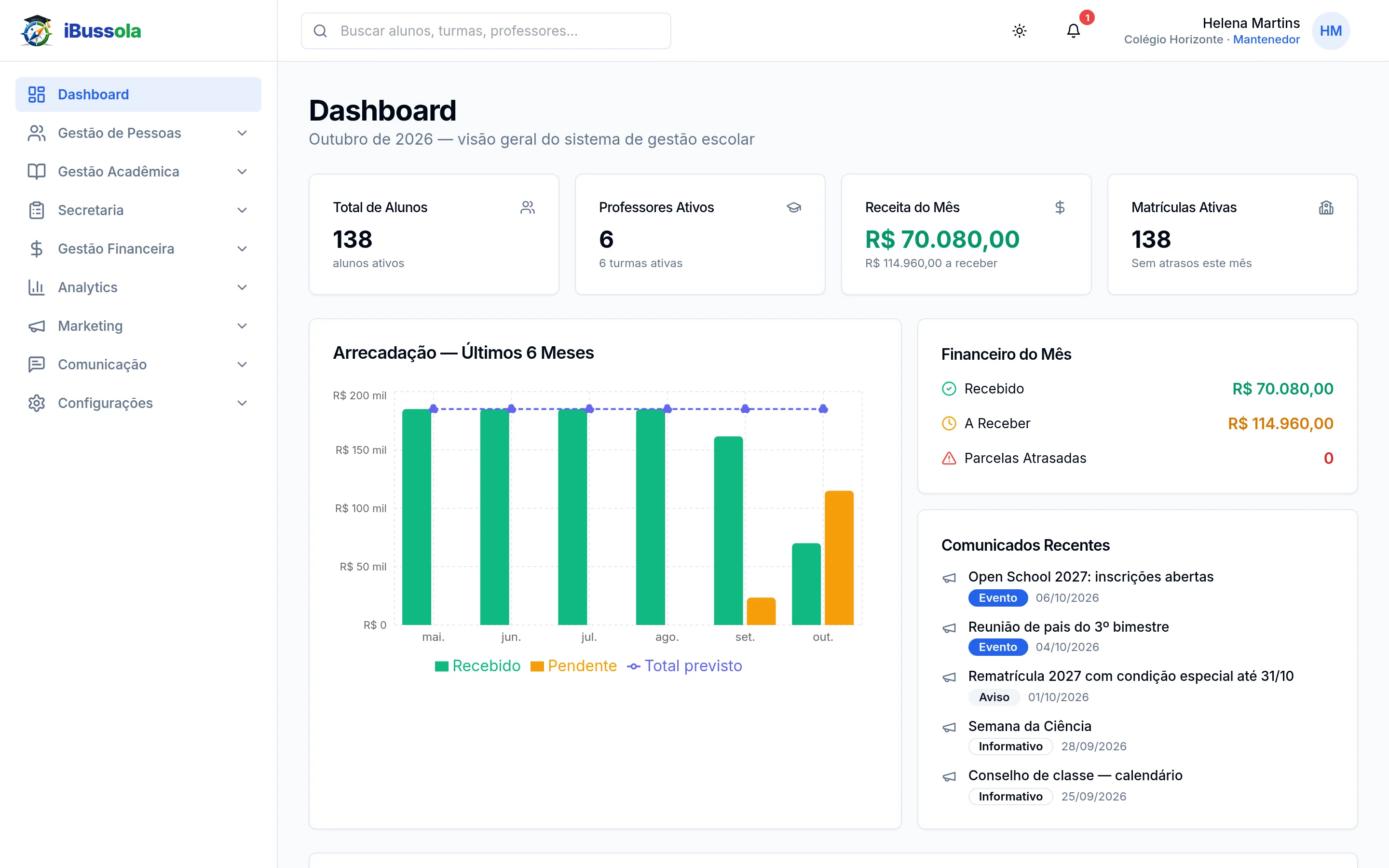Click dollar icon in Receita do Mês card
Image resolution: width=1389 pixels, height=868 pixels.
pyautogui.click(x=1060, y=207)
